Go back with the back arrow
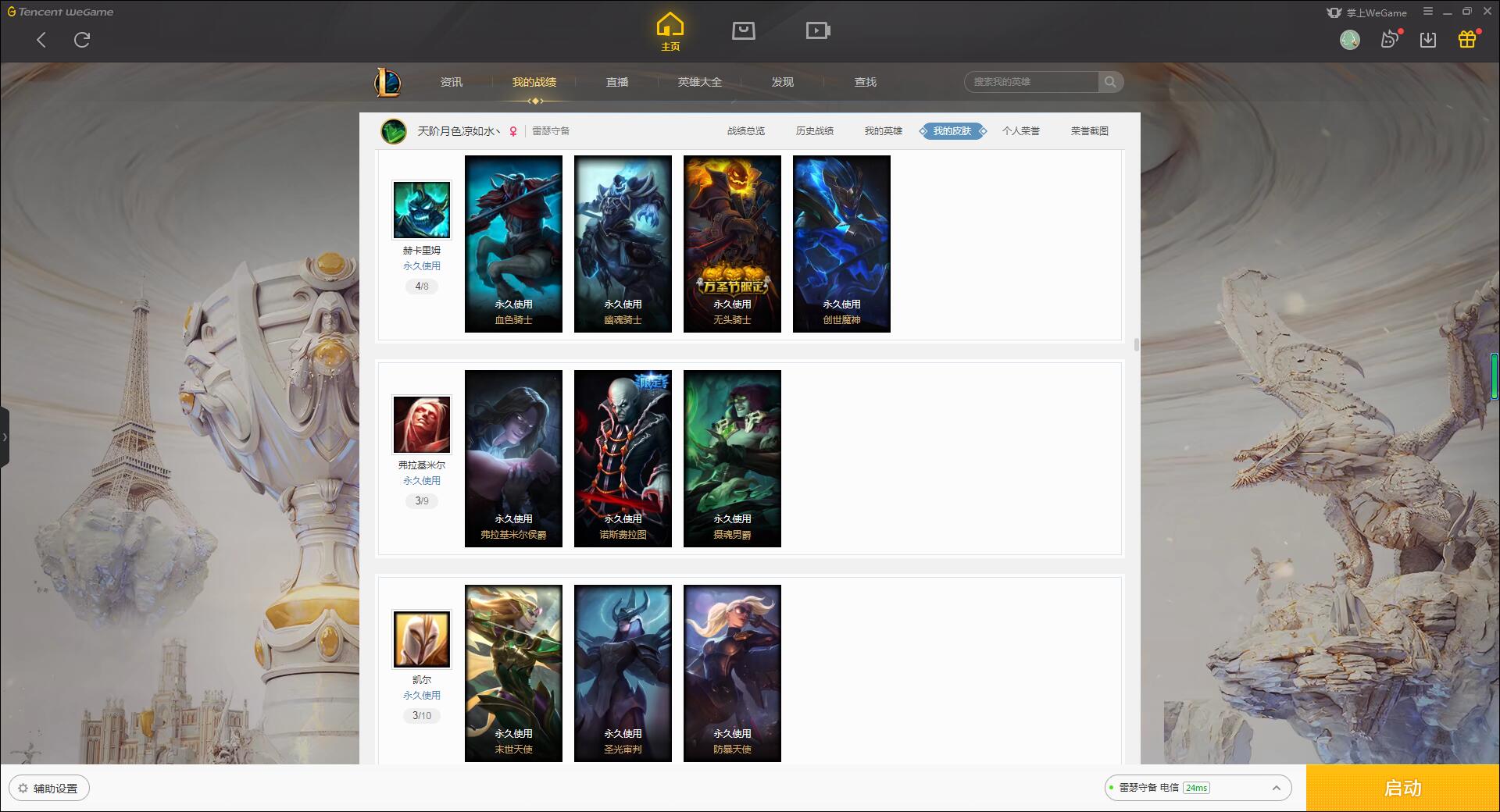 pyautogui.click(x=41, y=40)
